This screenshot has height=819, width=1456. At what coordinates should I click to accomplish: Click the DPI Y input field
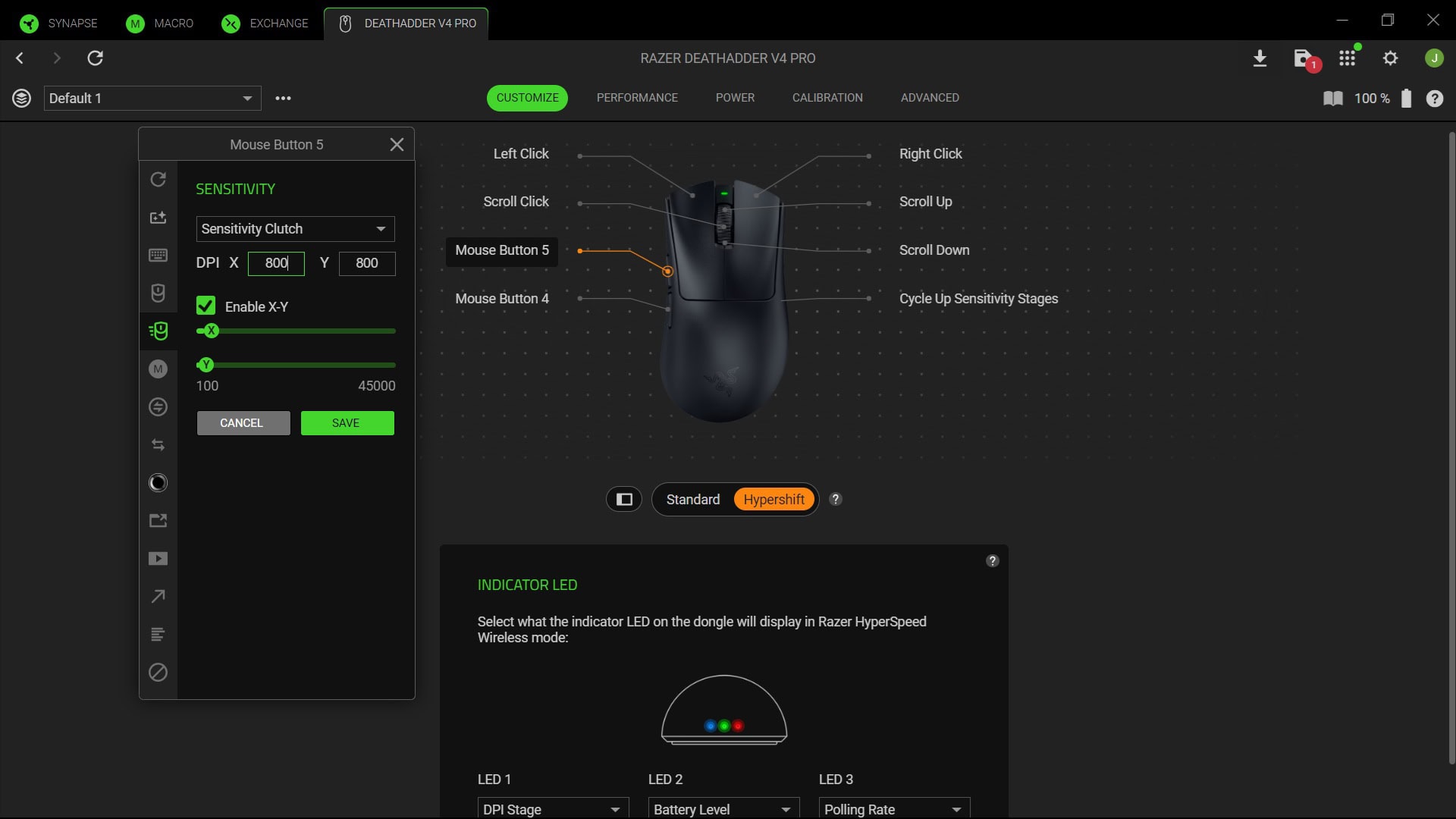click(x=367, y=263)
